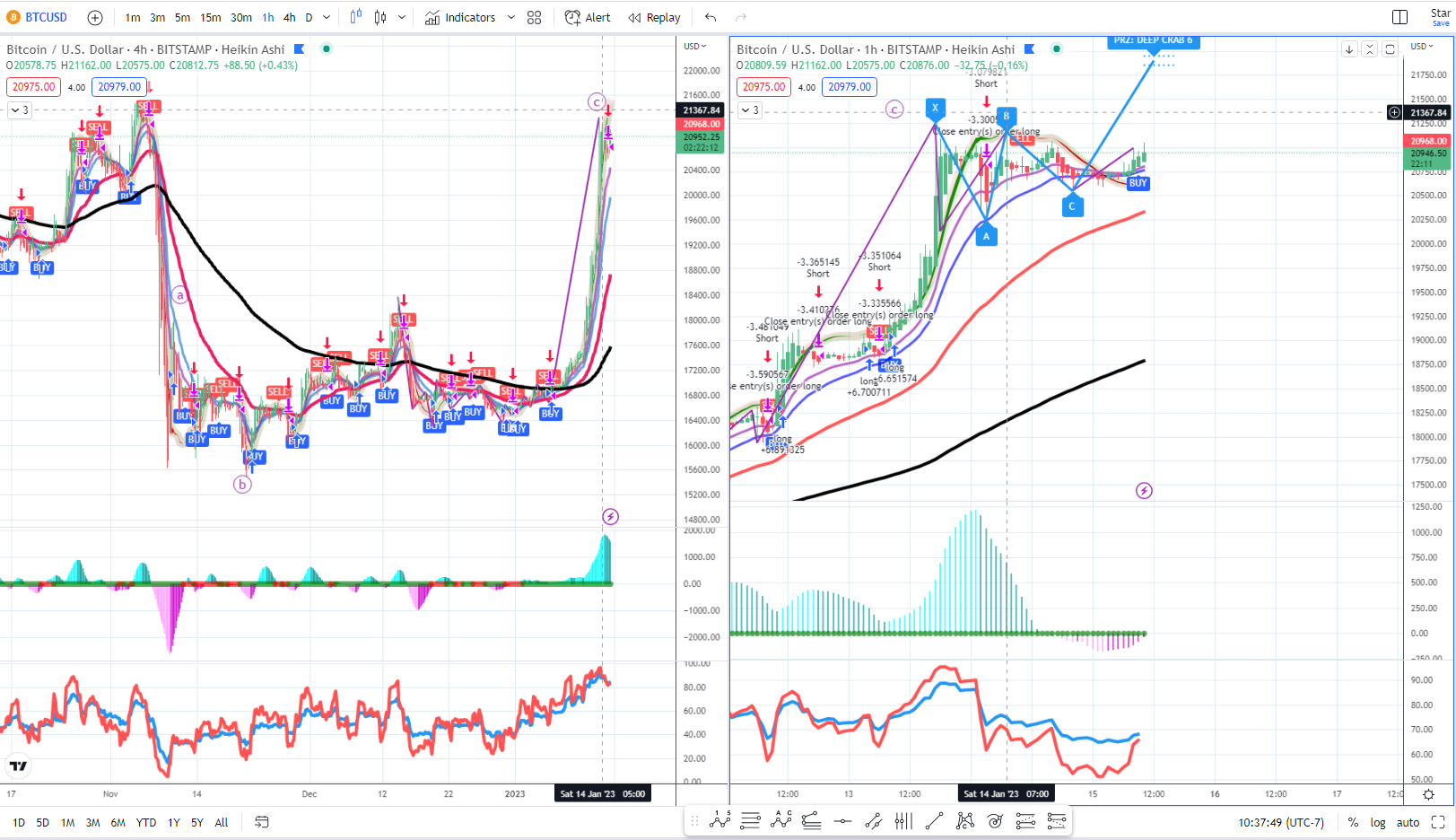This screenshot has height=840, width=1456.
Task: Move the right chart pane down arrow
Action: tap(1349, 49)
